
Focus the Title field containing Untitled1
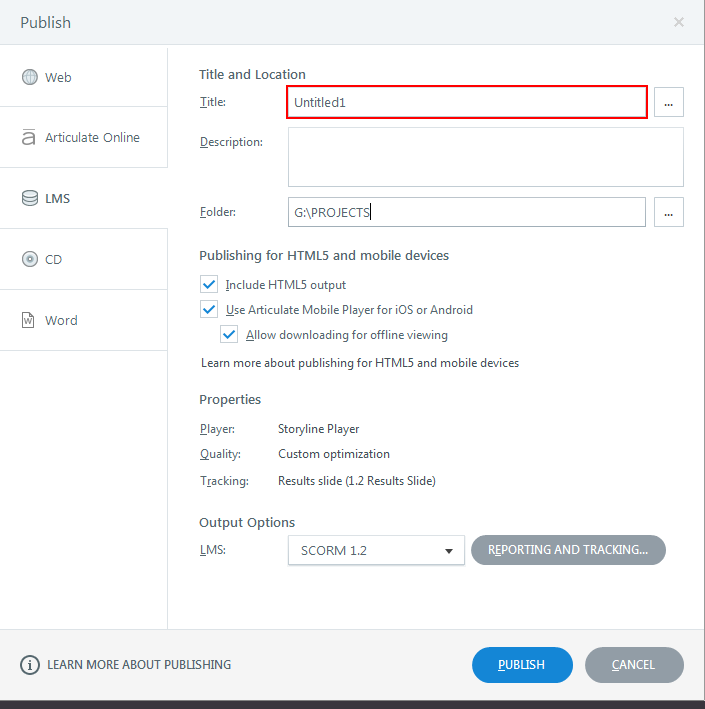(x=467, y=102)
